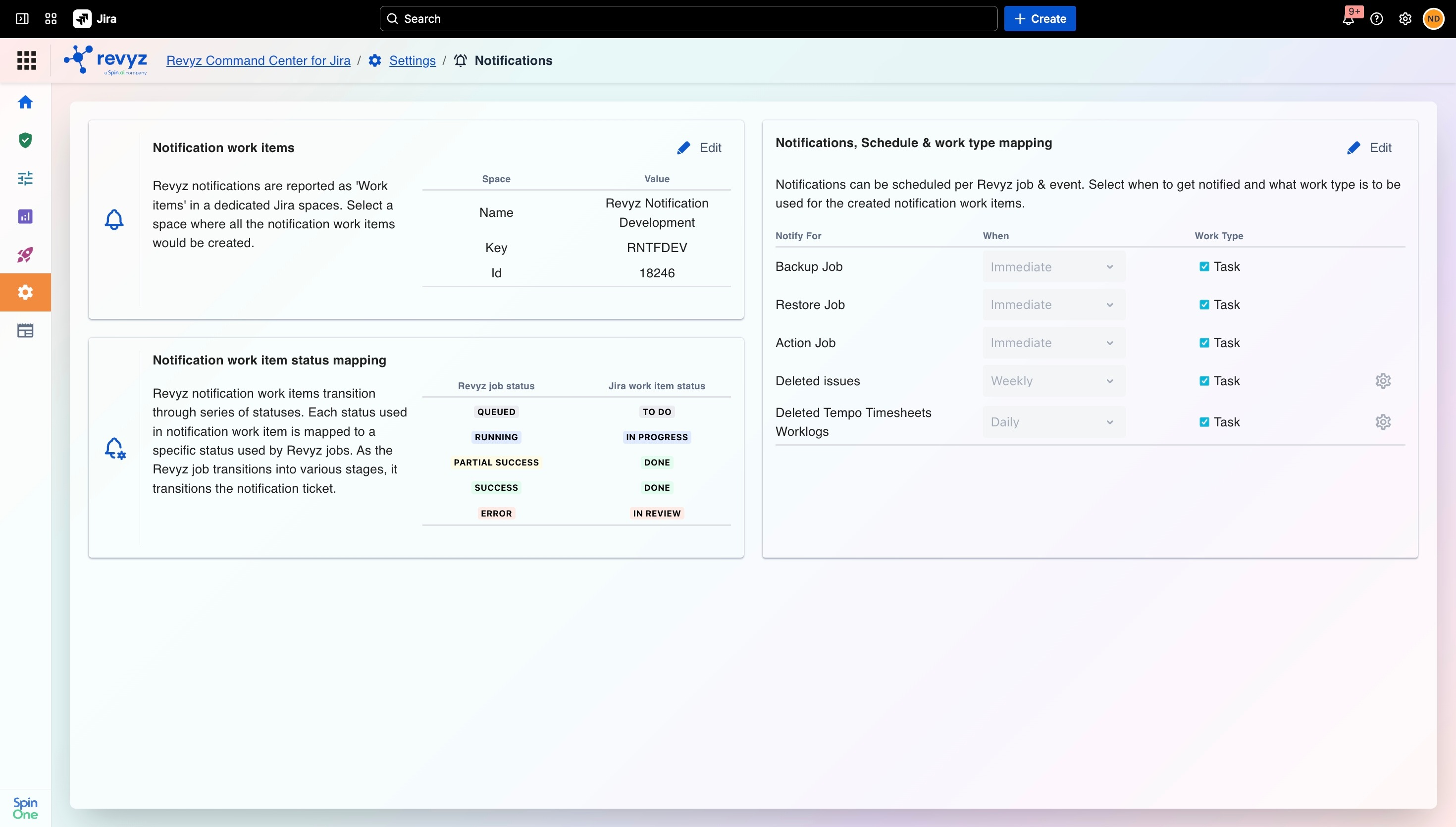Open the Daily dropdown for Tempo Worklogs
The image size is (1456, 827).
1053,422
